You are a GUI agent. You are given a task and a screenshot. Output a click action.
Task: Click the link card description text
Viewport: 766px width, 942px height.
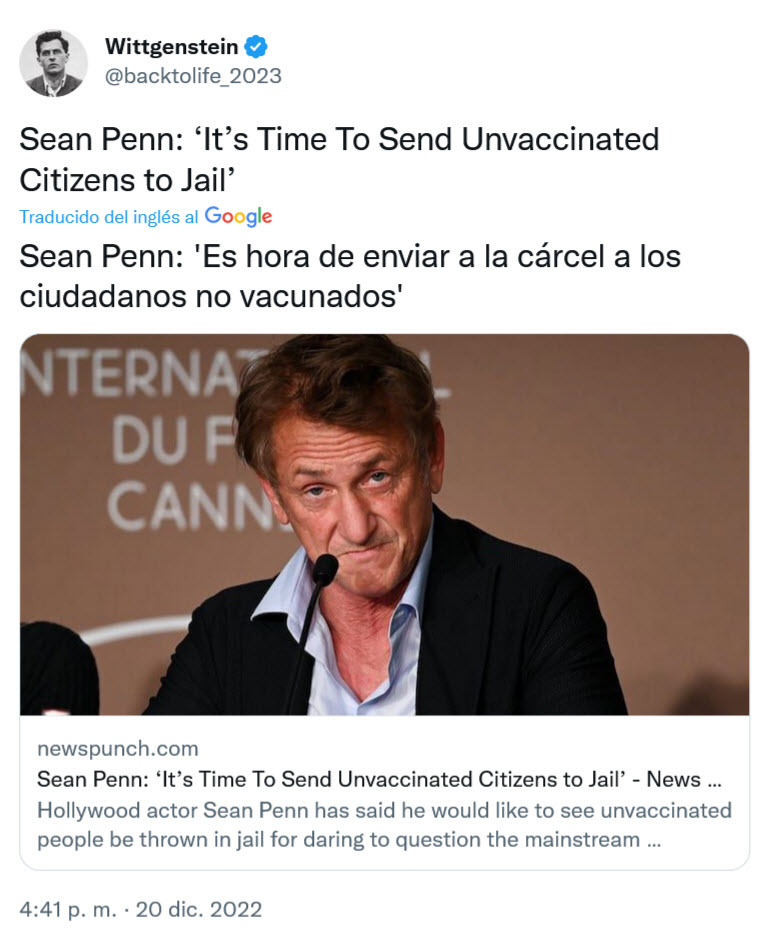click(384, 824)
